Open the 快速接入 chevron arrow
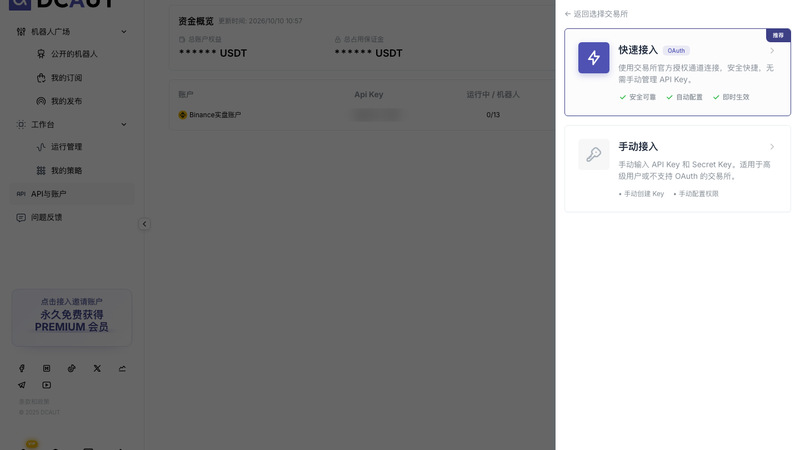 772,51
